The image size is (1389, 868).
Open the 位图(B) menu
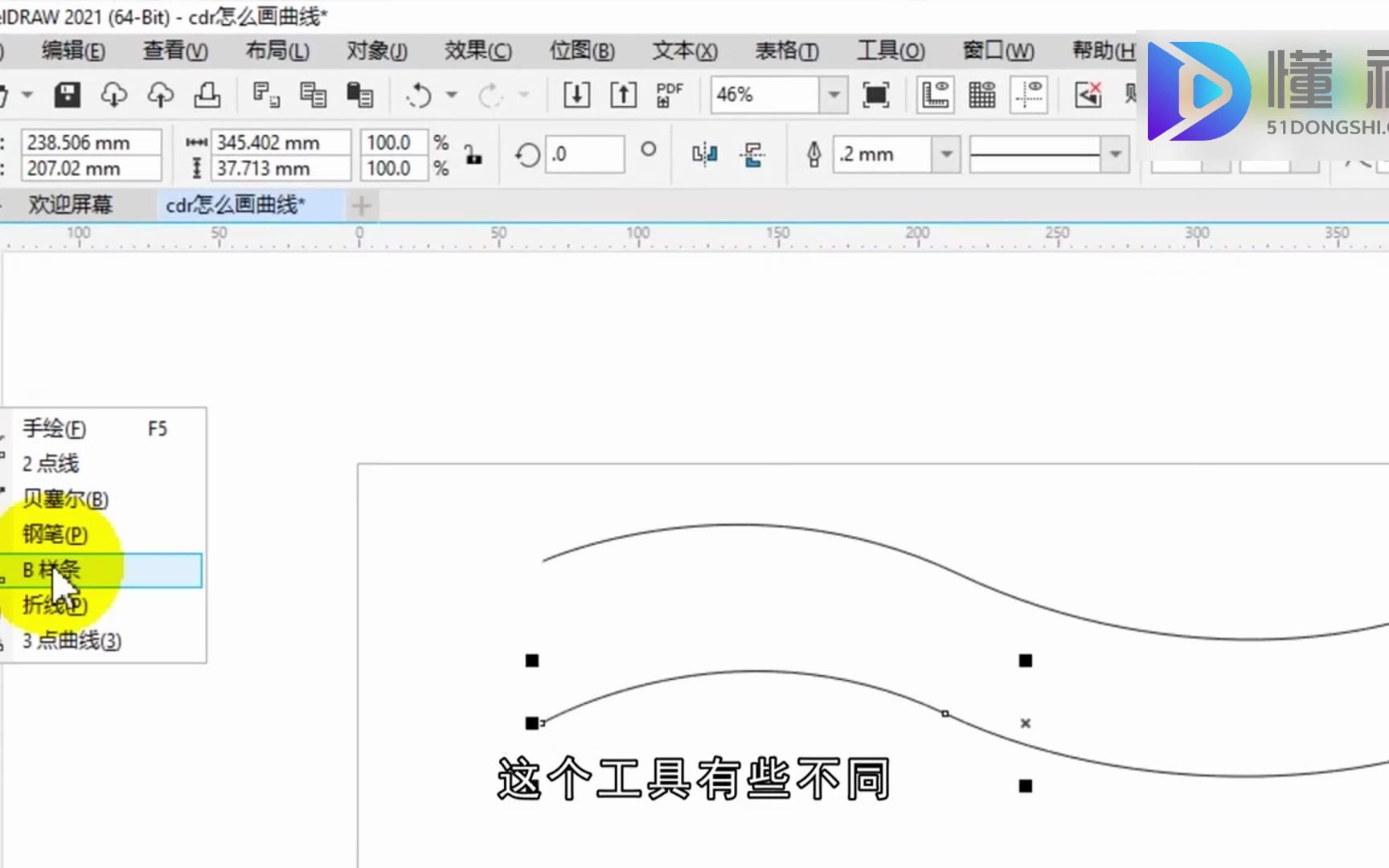point(582,51)
